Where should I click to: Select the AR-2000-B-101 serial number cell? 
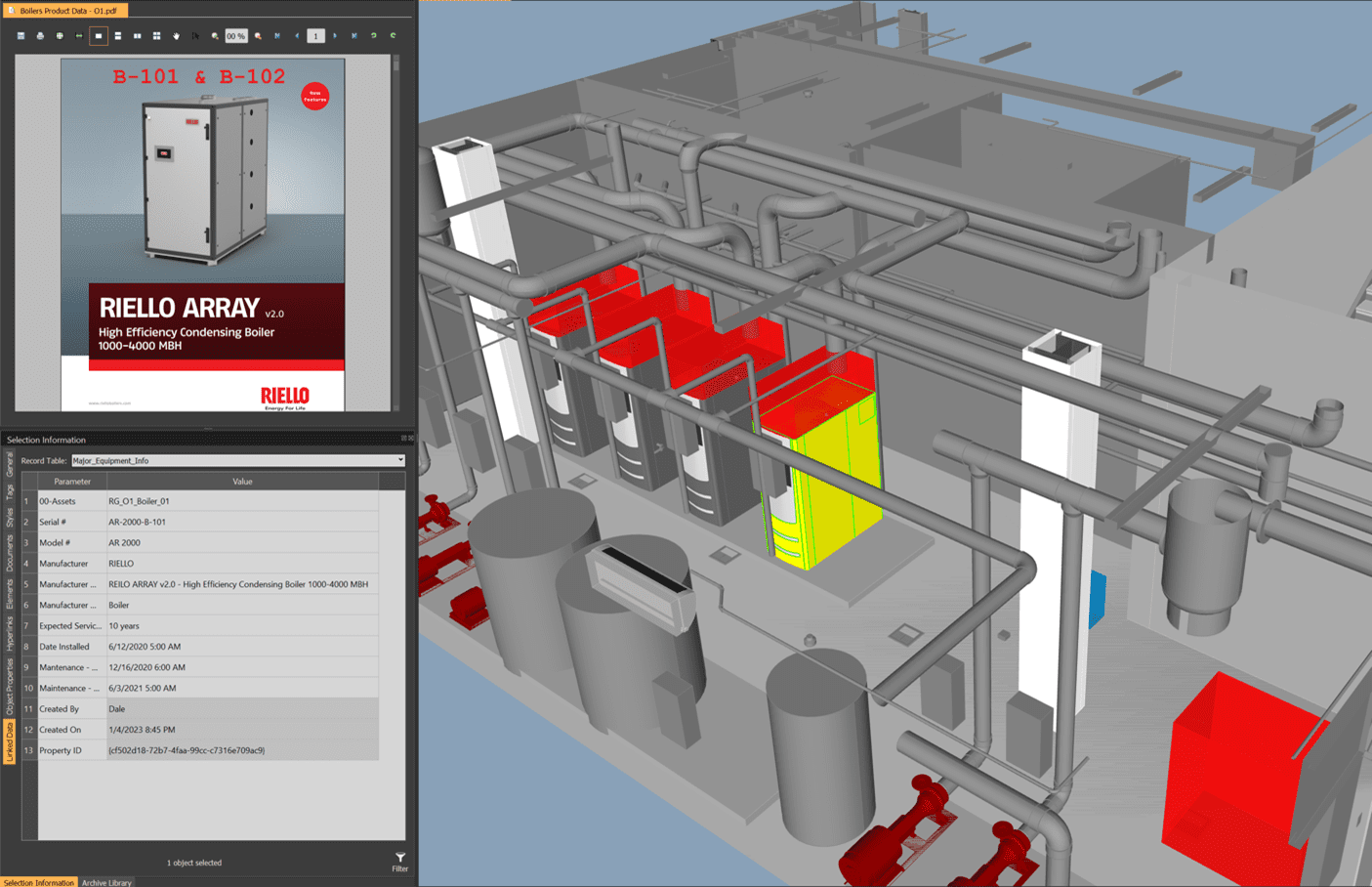click(242, 522)
